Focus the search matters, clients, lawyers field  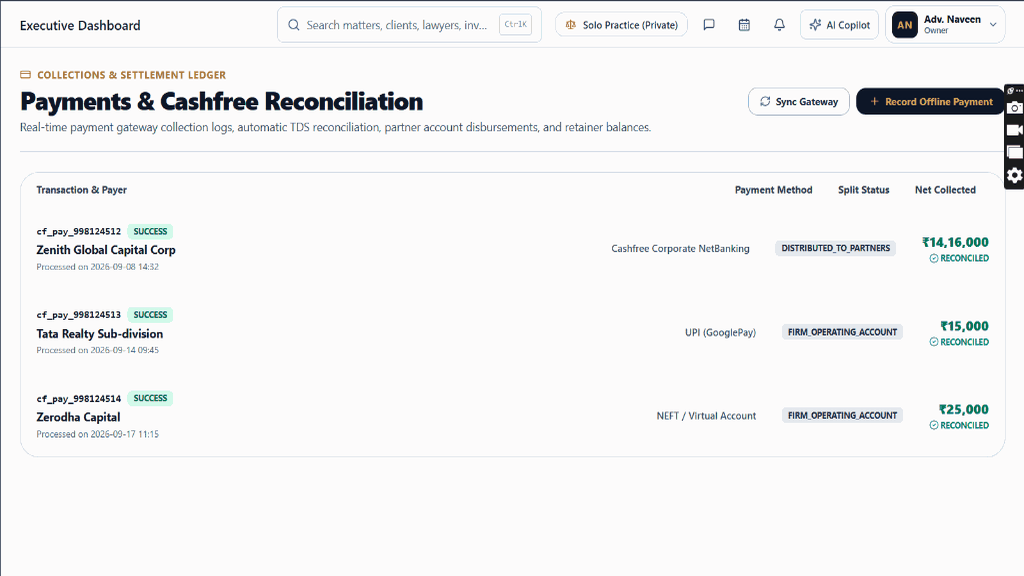[409, 25]
